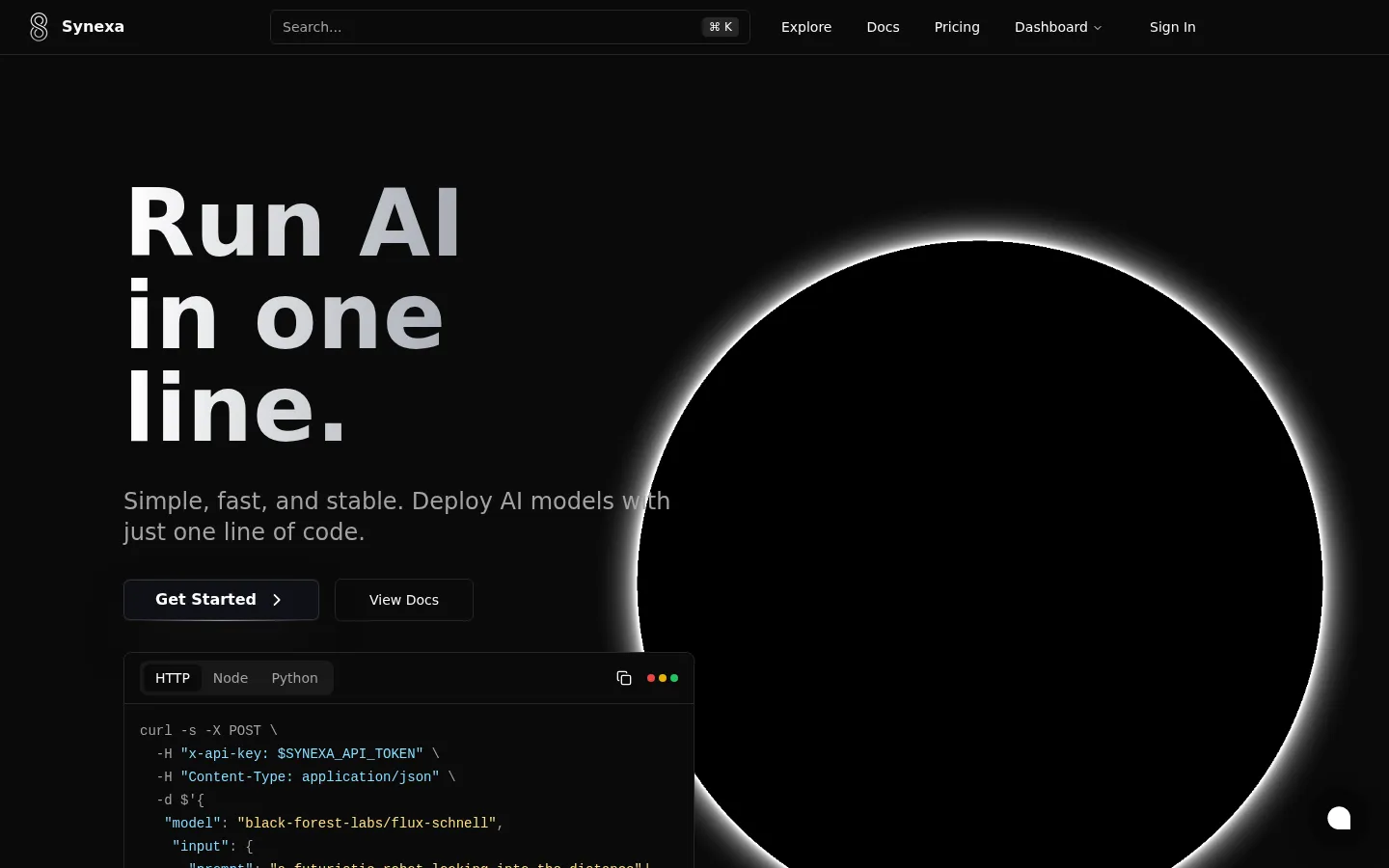The height and width of the screenshot is (868, 1389).
Task: Expand the Dashboard dropdown
Action: pos(1058,27)
